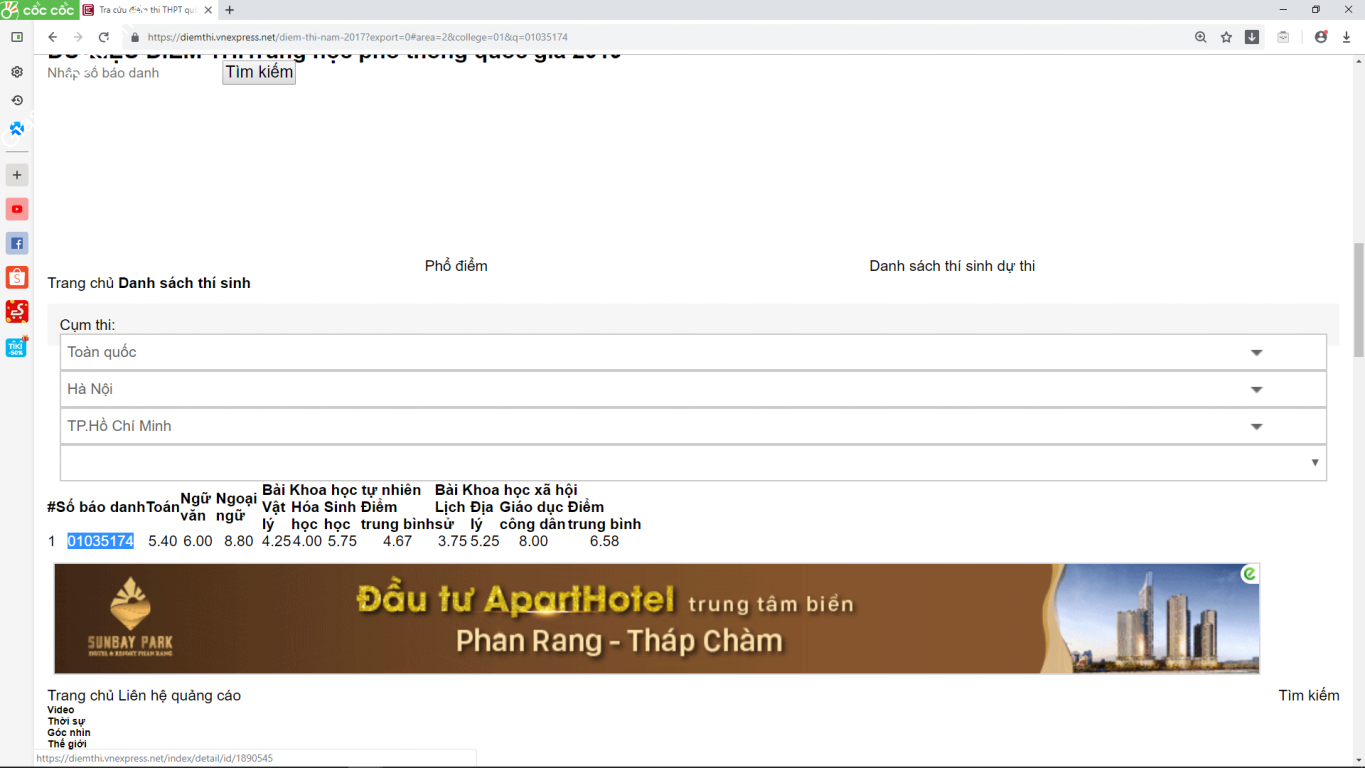The image size is (1365, 768).
Task: Open zoom control in address bar
Action: pos(1200,37)
